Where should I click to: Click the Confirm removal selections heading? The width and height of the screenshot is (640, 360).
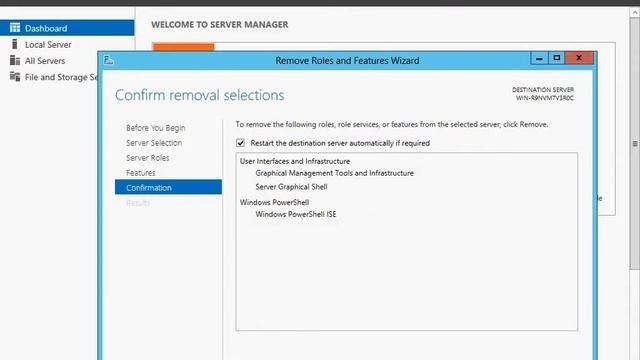point(200,95)
